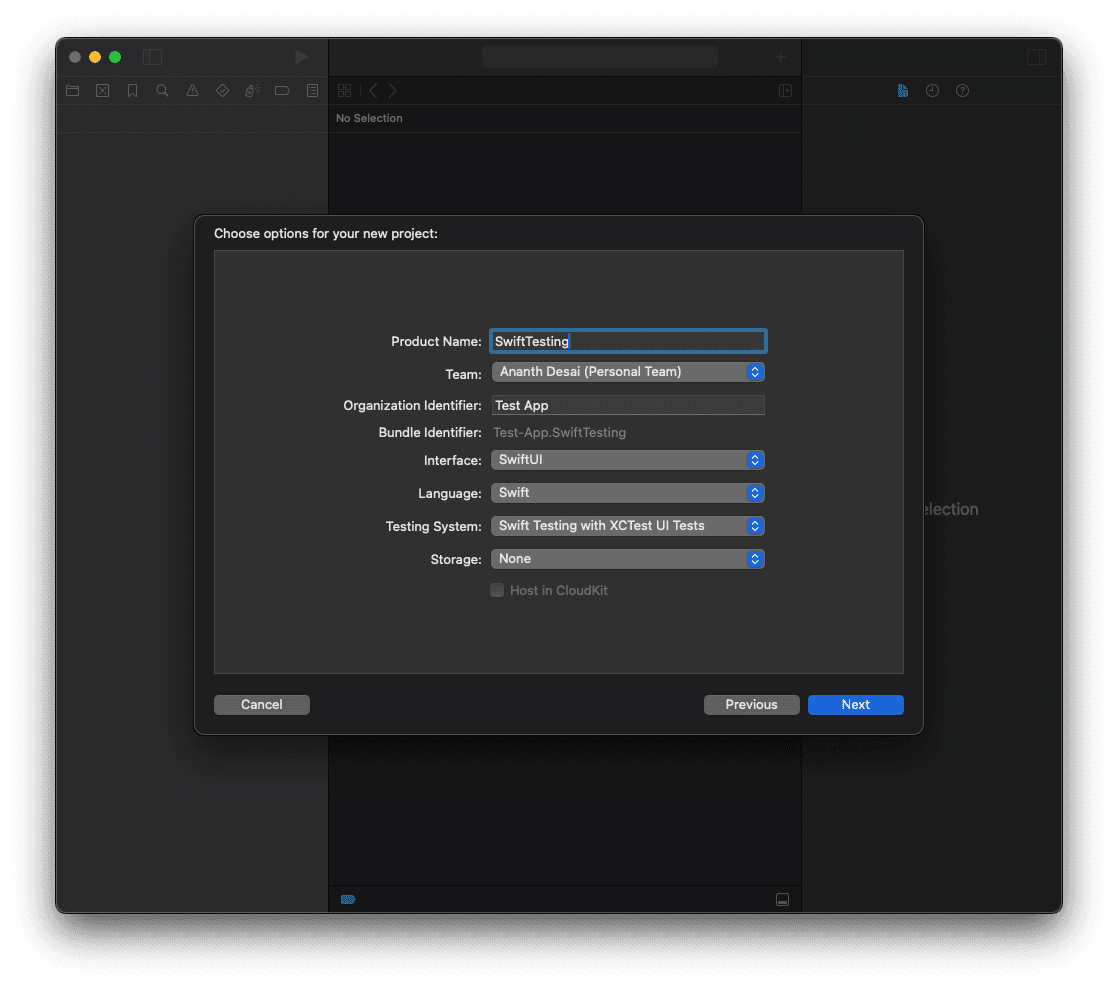This screenshot has width=1118, height=987.
Task: Edit the Organization Identifier field
Action: (628, 405)
